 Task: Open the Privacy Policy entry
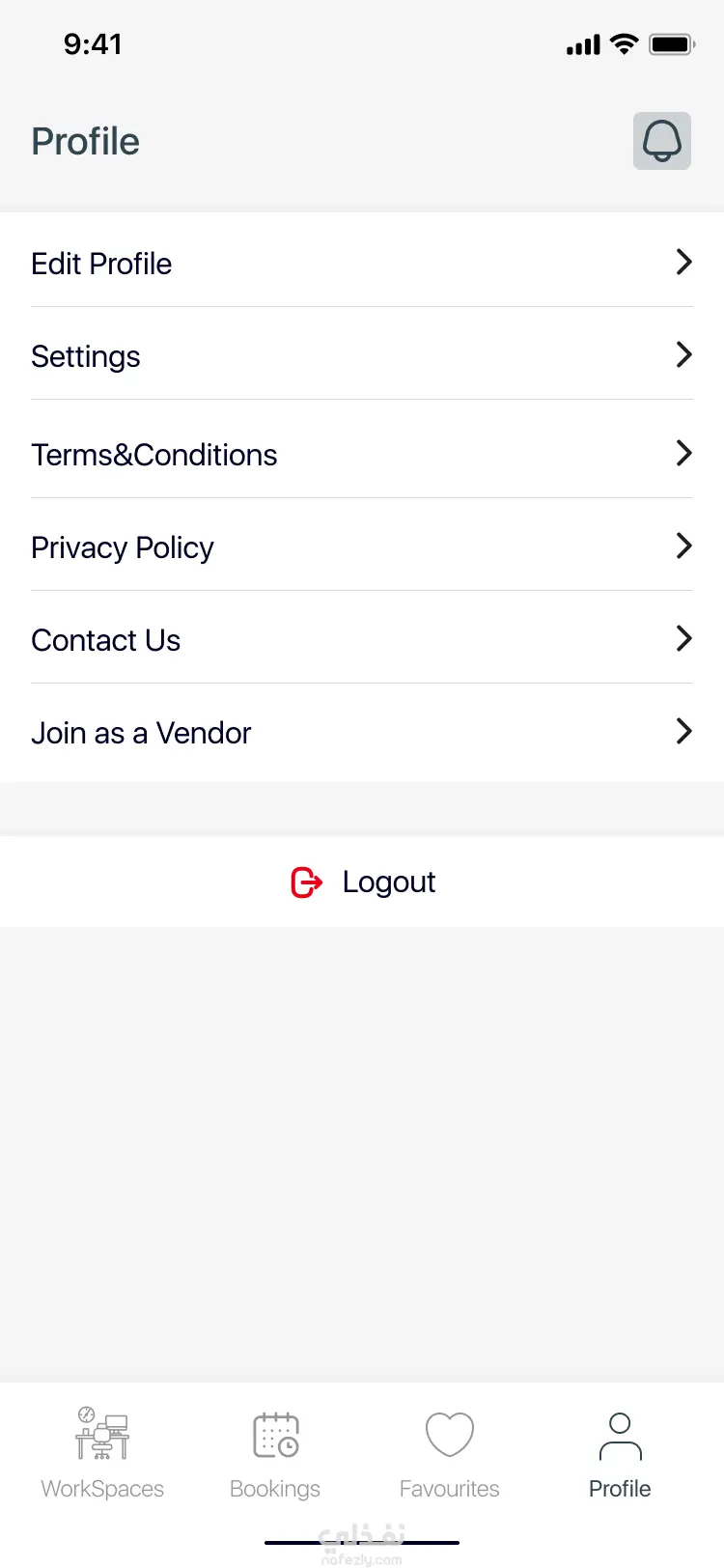(x=362, y=546)
